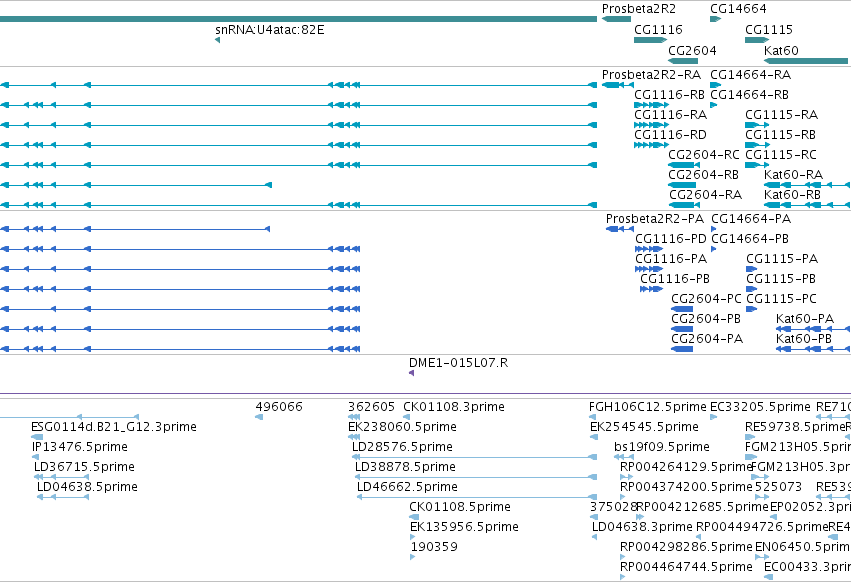Click the CG2604 gene label
851x582 pixels.
(x=692, y=51)
